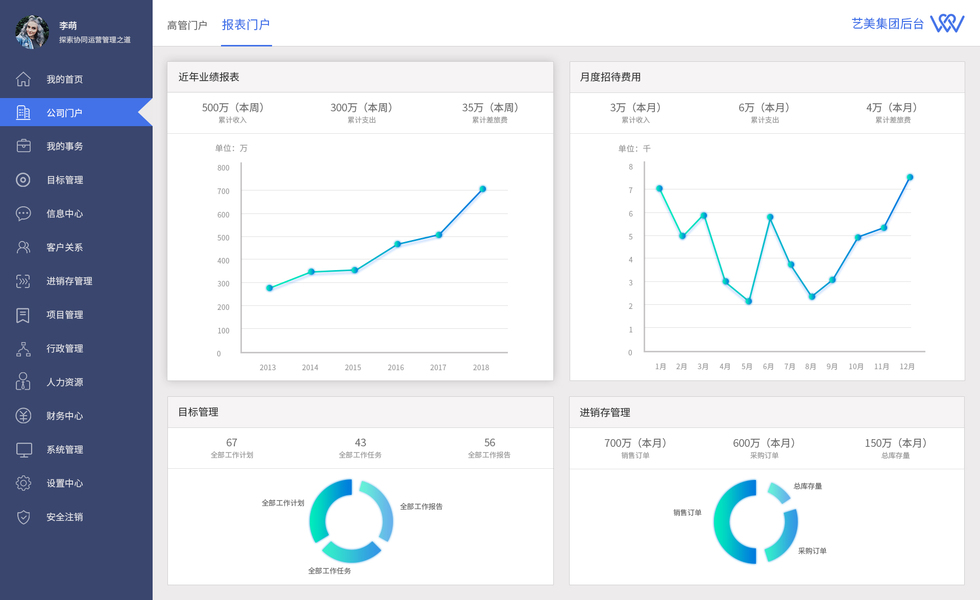Click the 艺美集团后台 title text
Image resolution: width=980 pixels, height=600 pixels.
[x=888, y=24]
